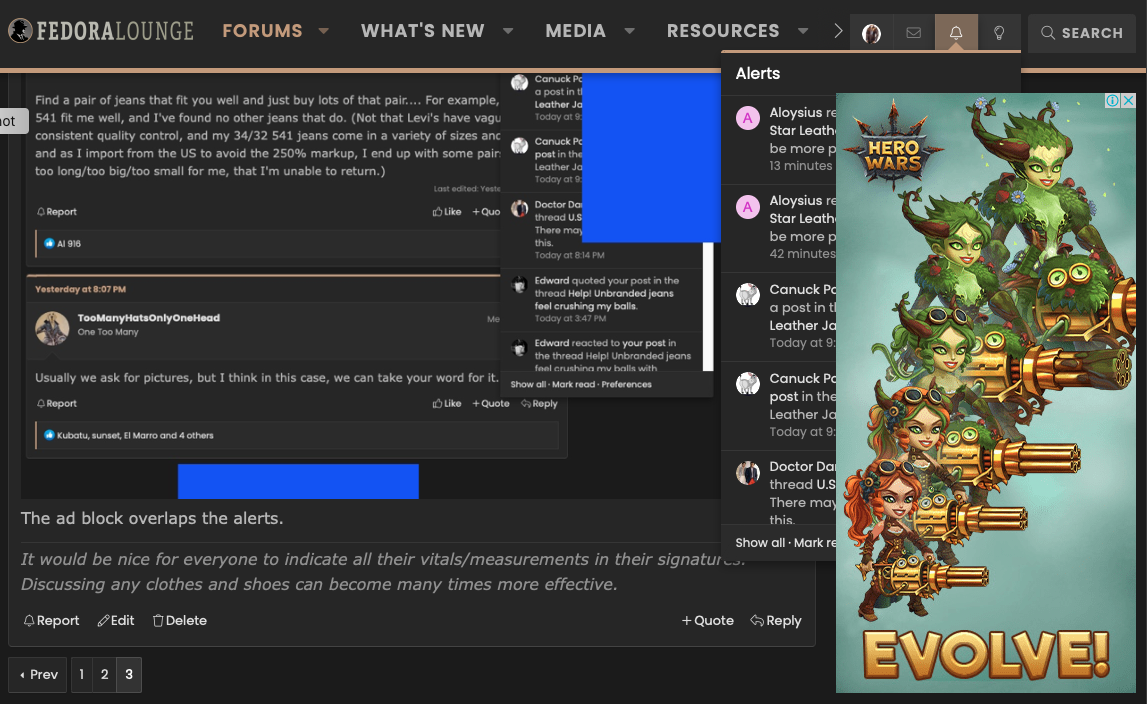Click Like in the TooManyHatsOnlyOneHead post

447,403
